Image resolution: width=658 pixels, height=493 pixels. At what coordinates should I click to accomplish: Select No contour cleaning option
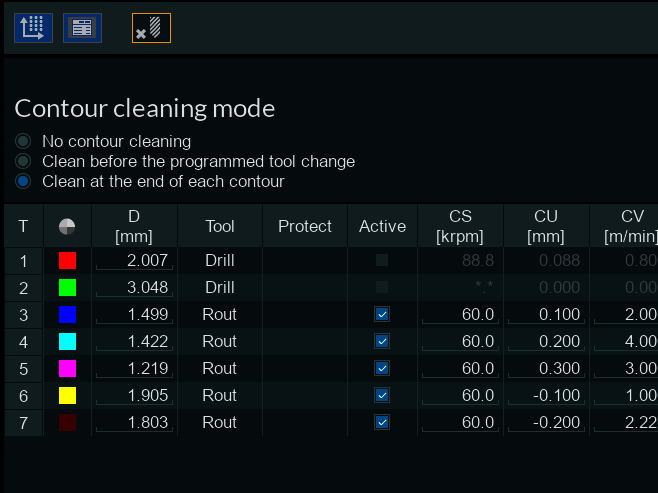click(24, 141)
